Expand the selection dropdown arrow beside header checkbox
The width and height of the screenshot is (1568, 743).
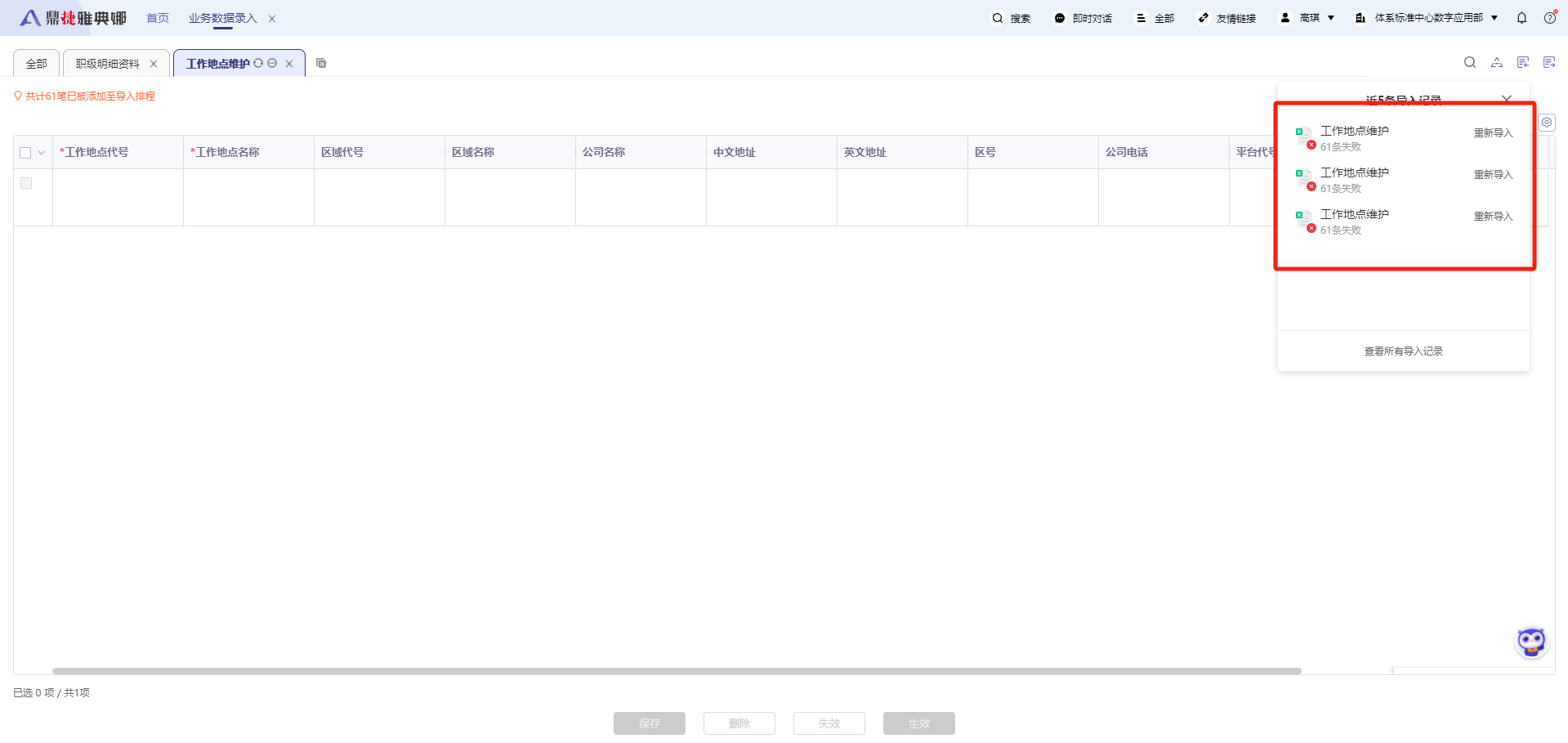coord(42,153)
